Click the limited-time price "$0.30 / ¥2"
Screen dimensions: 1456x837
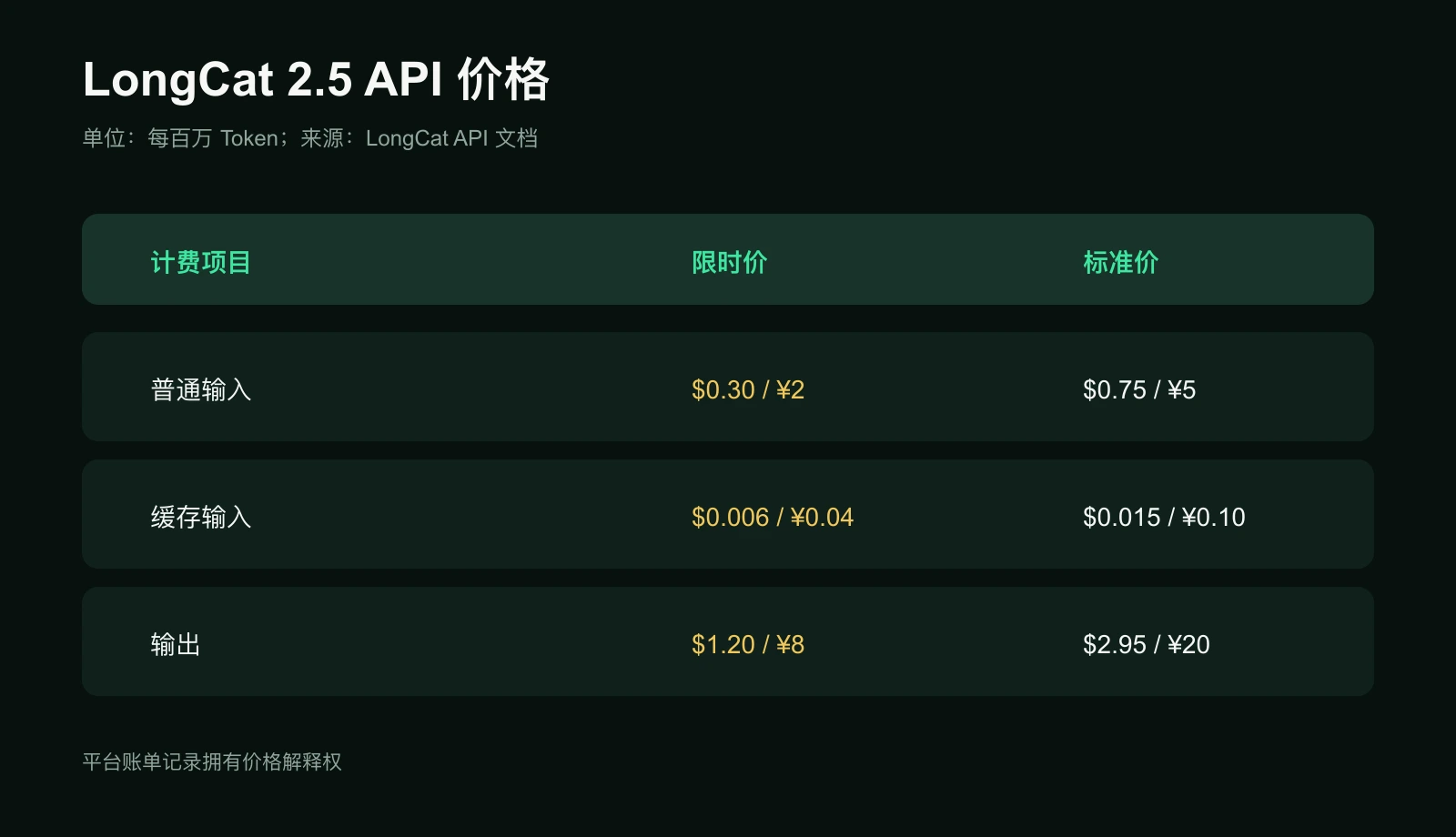(x=748, y=389)
